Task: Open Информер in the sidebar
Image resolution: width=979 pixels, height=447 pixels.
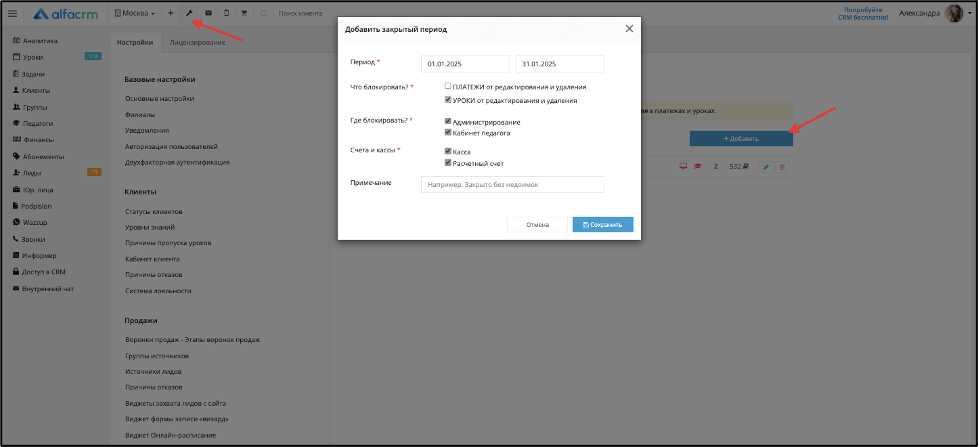Action: [x=39, y=256]
